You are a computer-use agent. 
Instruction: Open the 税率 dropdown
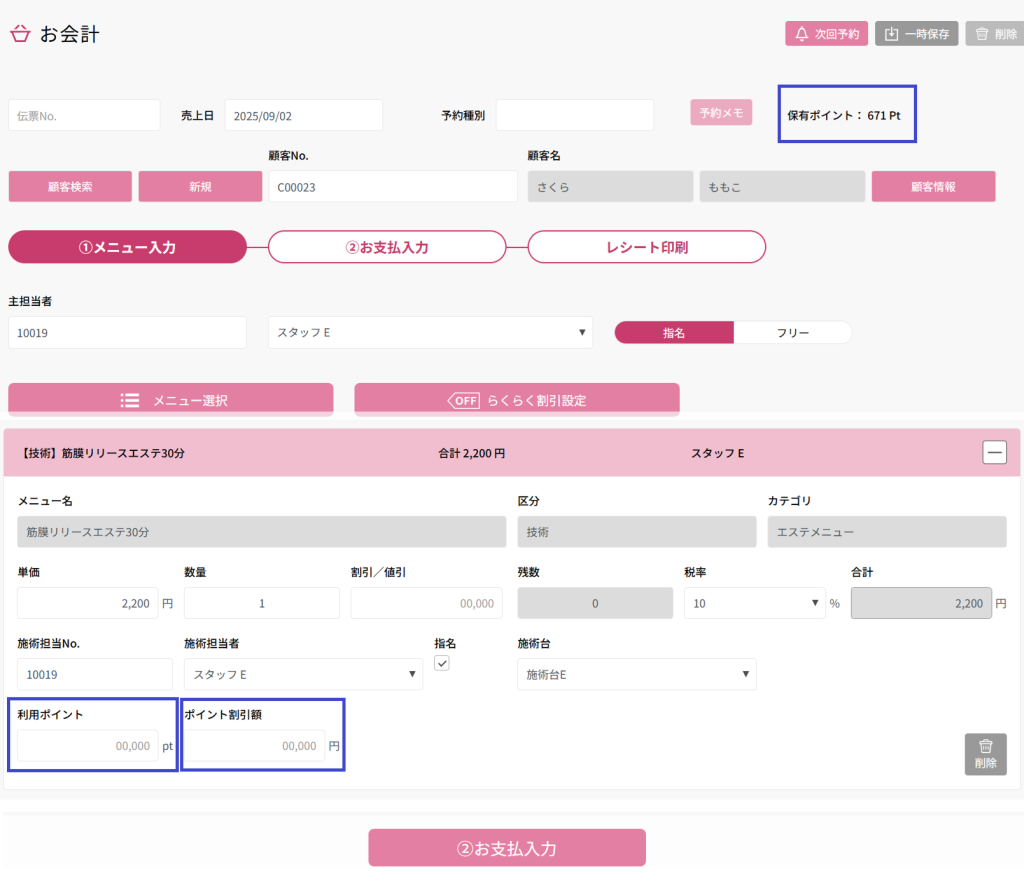coord(751,603)
